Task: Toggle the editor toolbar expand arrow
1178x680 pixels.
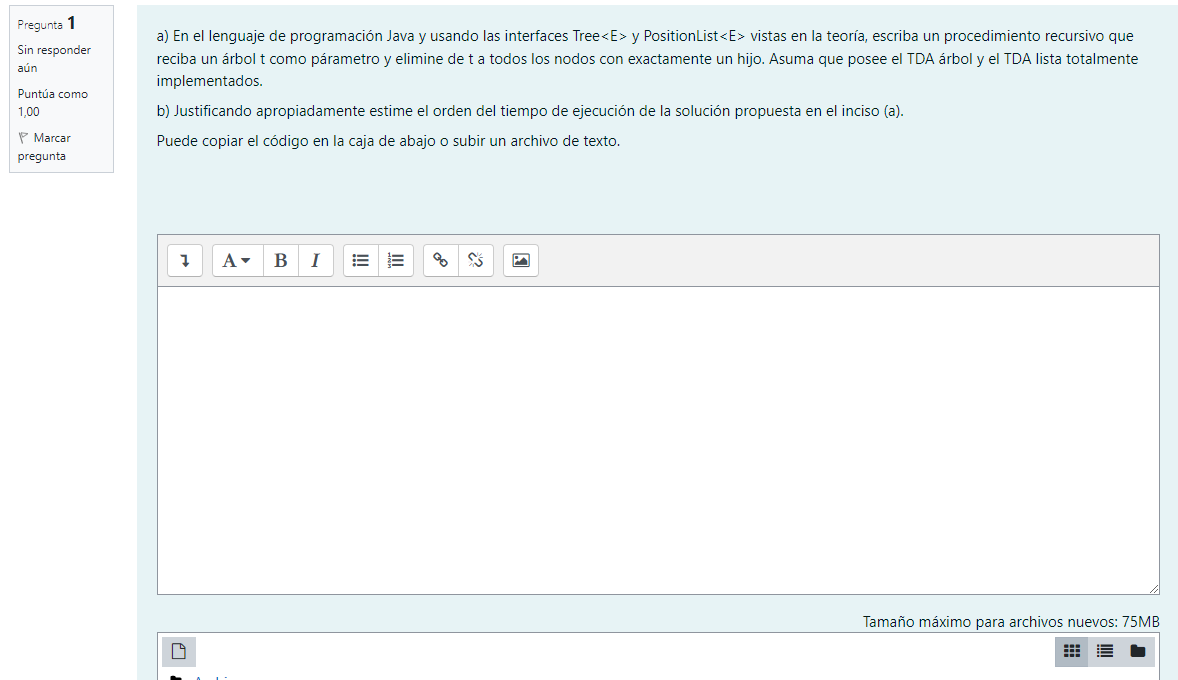Action: tap(184, 261)
